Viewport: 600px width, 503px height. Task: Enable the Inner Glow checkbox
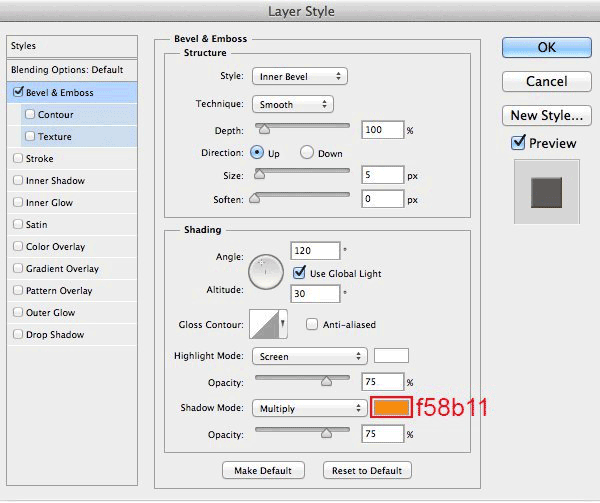pyautogui.click(x=18, y=202)
